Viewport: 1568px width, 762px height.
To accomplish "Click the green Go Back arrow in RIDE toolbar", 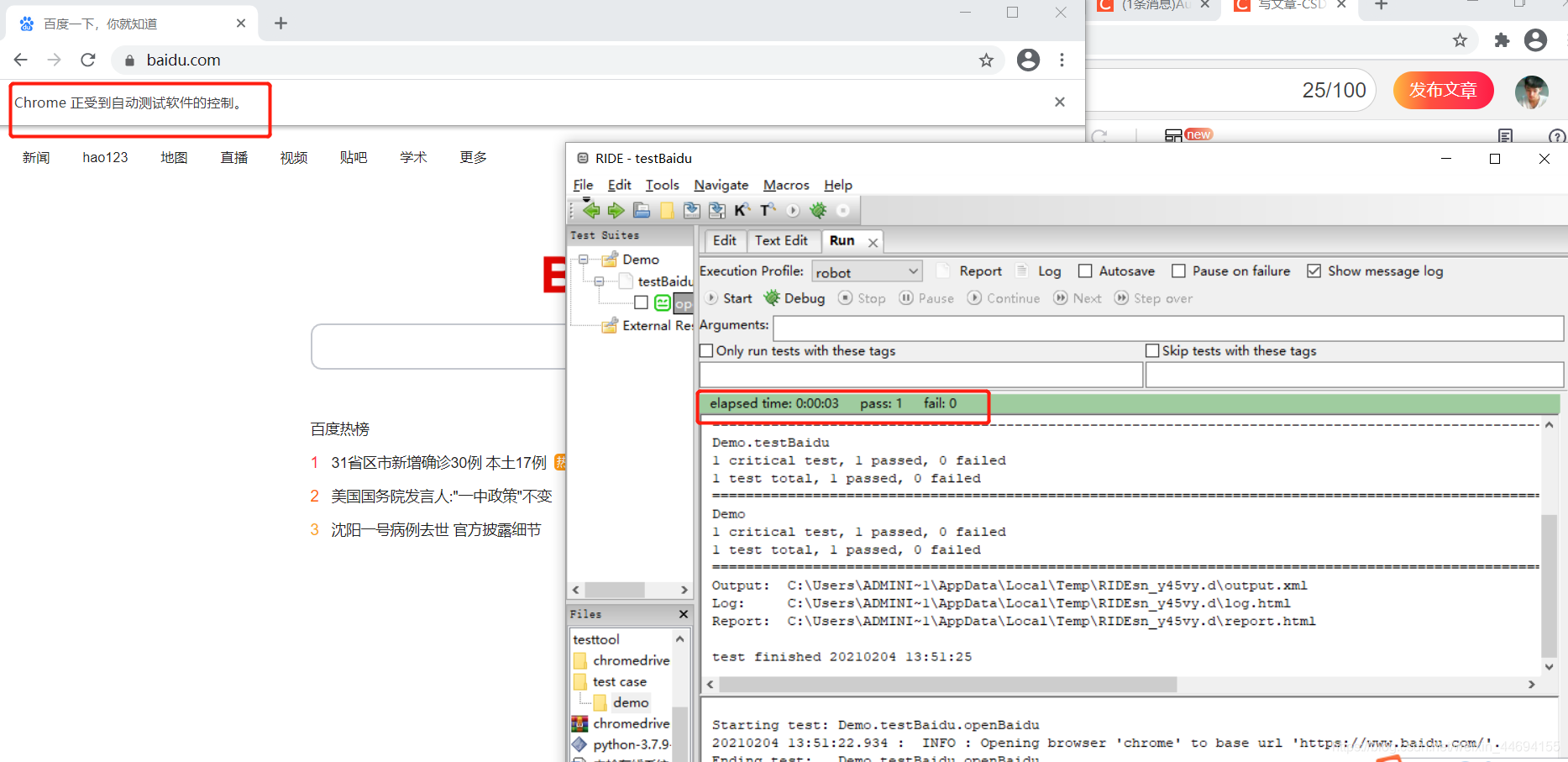I will 591,211.
